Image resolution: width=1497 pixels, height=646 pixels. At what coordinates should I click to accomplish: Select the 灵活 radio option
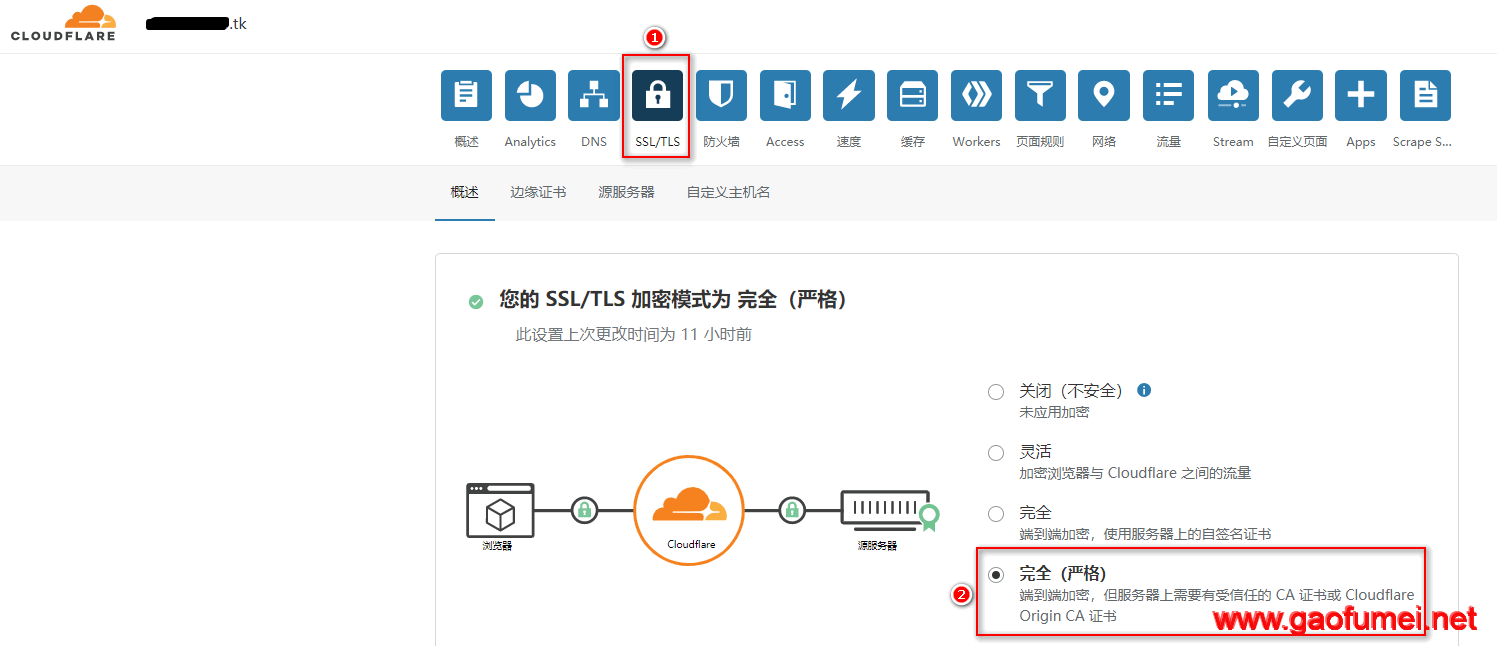(x=996, y=453)
